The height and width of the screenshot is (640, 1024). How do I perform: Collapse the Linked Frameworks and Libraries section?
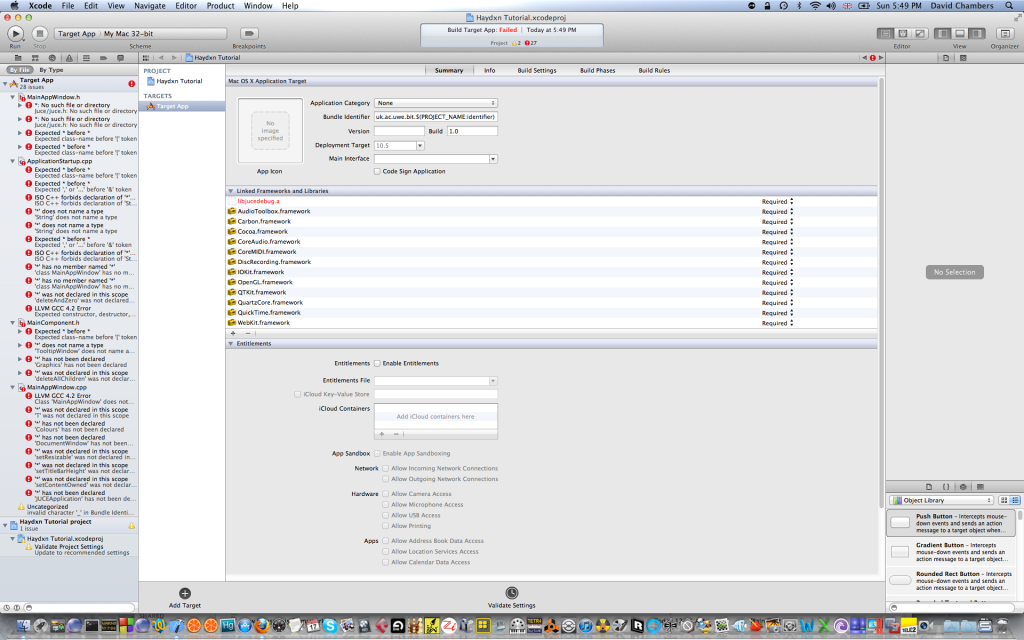coord(231,191)
